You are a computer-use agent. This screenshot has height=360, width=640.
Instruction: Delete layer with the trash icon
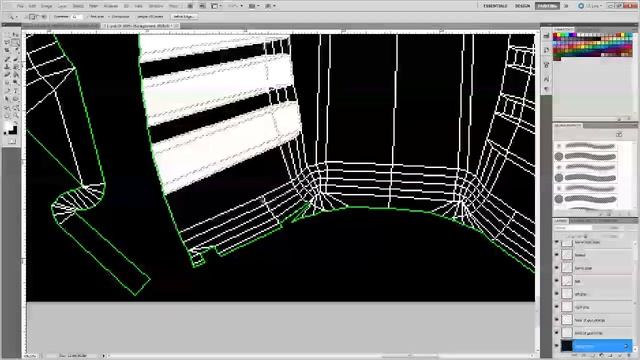click(629, 356)
